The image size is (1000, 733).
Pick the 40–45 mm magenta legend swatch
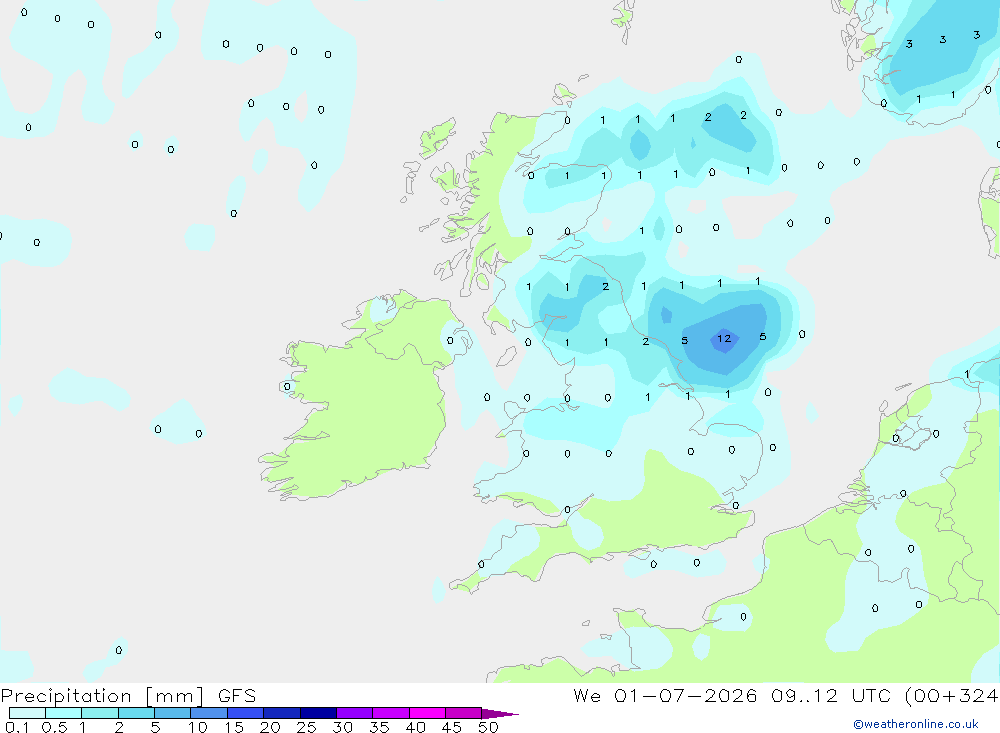[427, 713]
